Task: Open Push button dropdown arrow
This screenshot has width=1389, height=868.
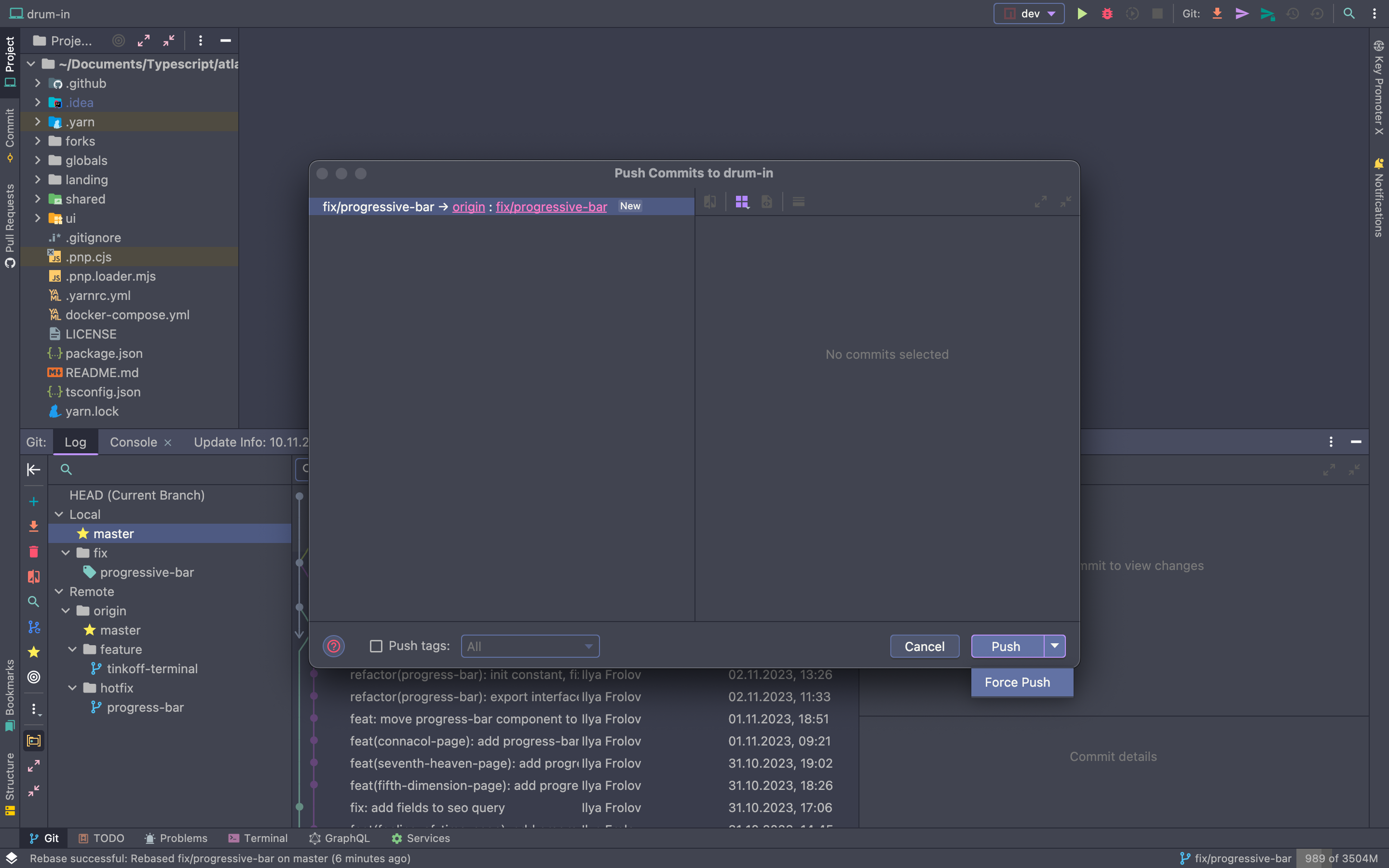Action: [x=1055, y=646]
